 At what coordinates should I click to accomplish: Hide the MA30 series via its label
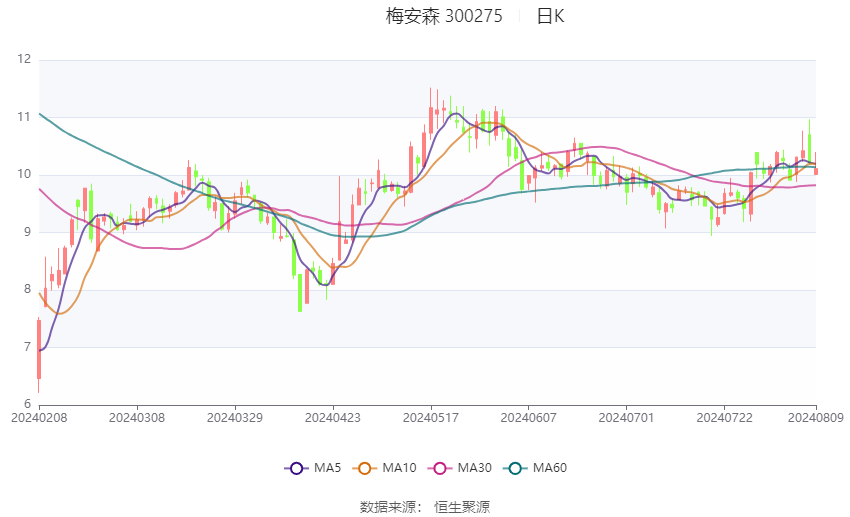tap(474, 468)
